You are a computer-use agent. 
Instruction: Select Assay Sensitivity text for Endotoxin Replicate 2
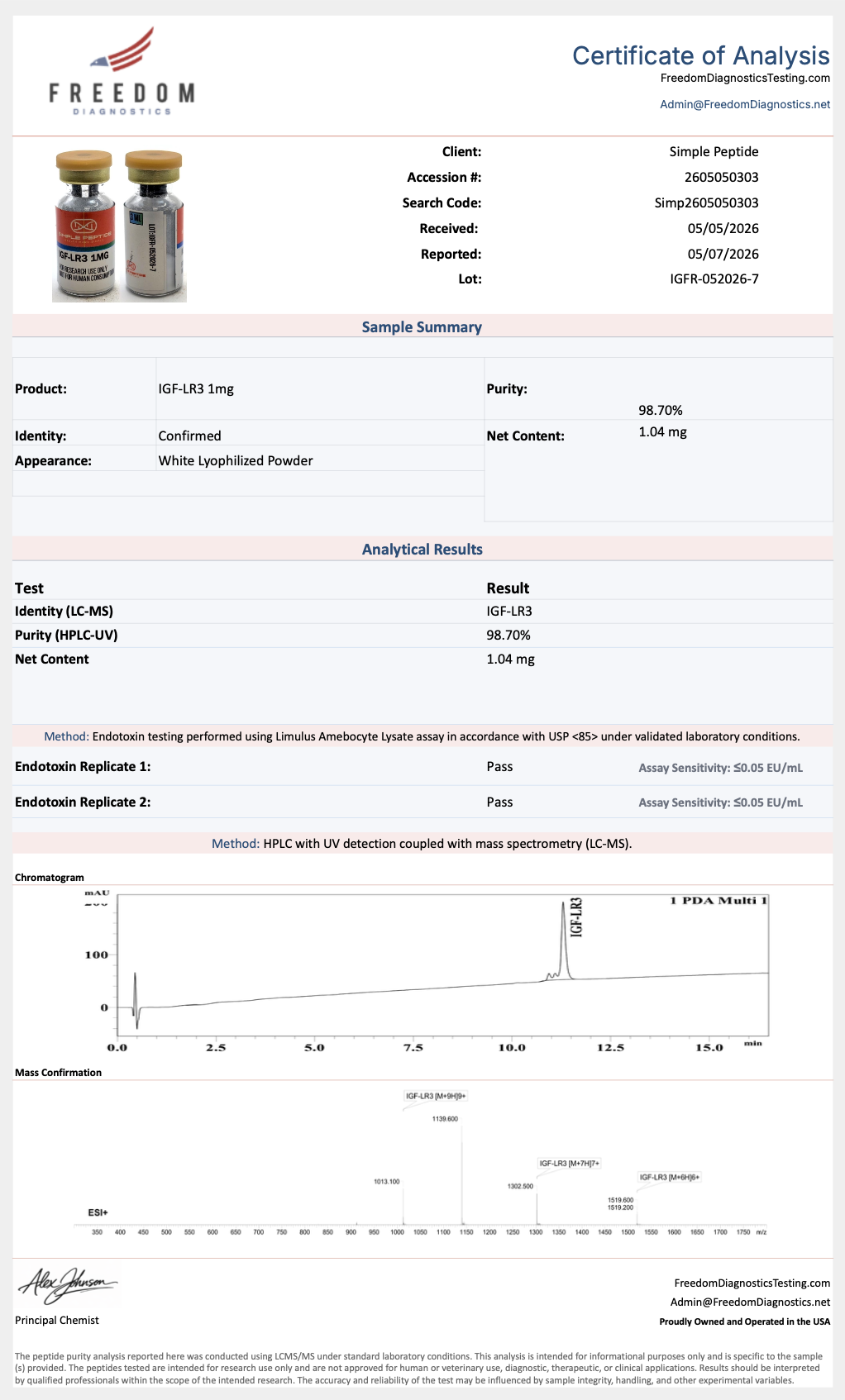tap(721, 802)
